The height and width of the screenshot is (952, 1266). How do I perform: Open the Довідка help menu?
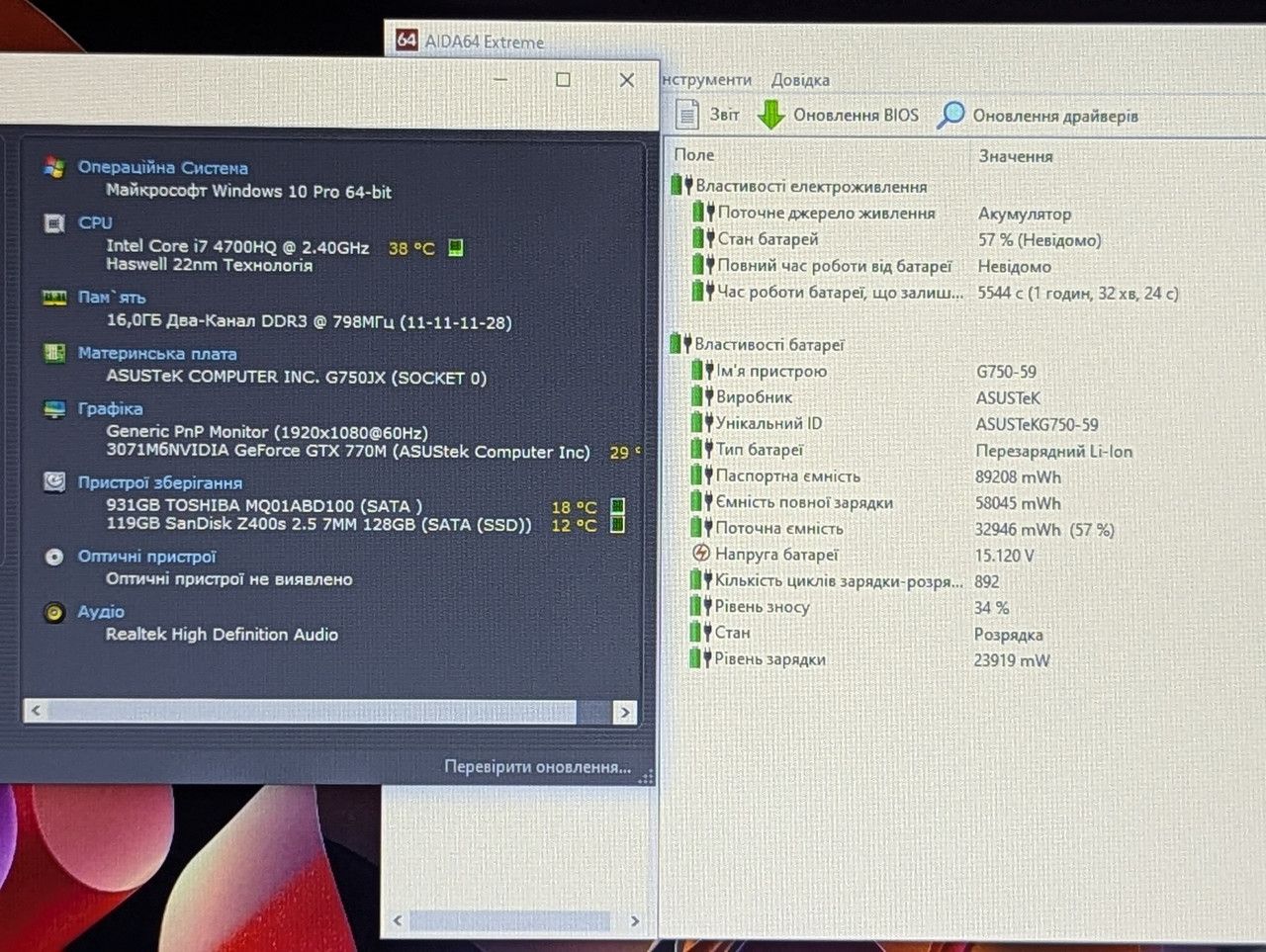800,80
